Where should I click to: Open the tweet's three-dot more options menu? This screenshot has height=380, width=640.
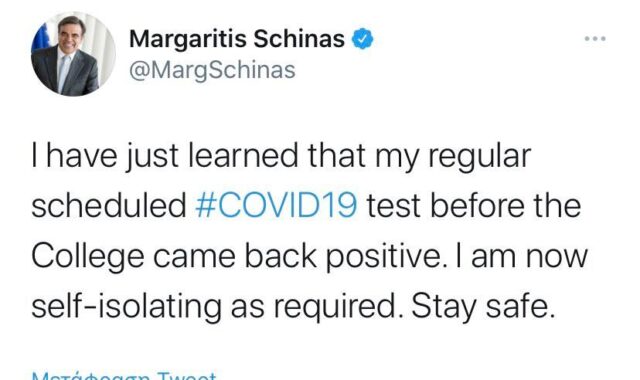595,39
